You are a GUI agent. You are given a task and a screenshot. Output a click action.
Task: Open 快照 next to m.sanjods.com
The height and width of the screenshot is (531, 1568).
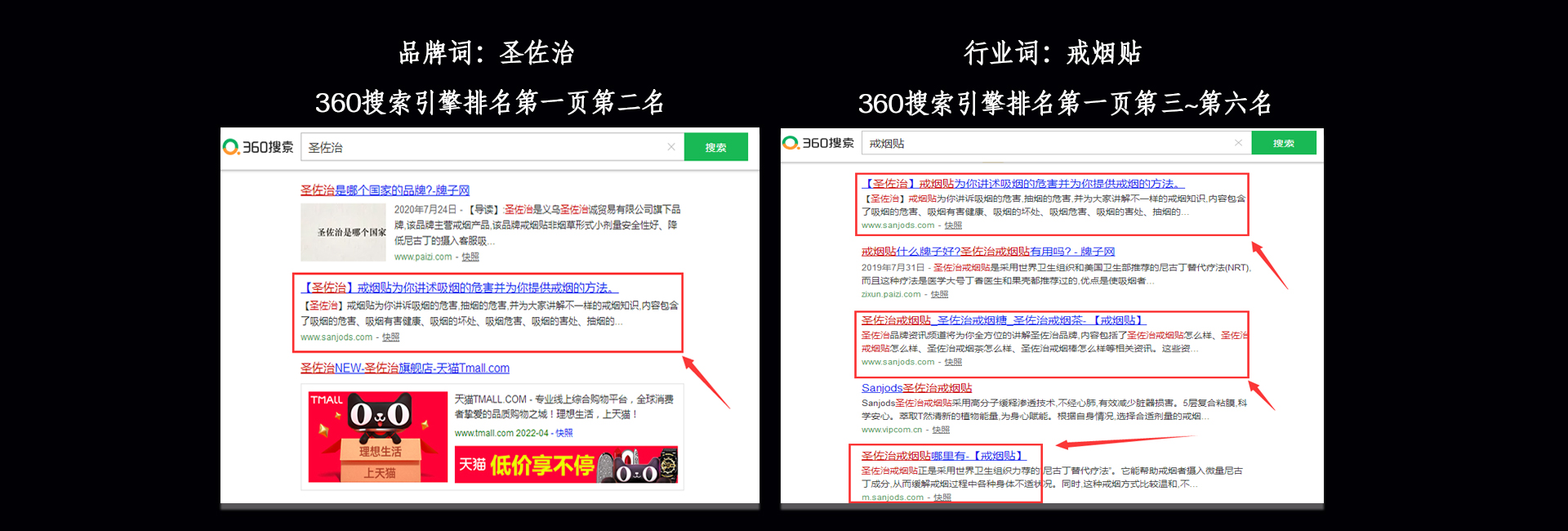tap(942, 497)
